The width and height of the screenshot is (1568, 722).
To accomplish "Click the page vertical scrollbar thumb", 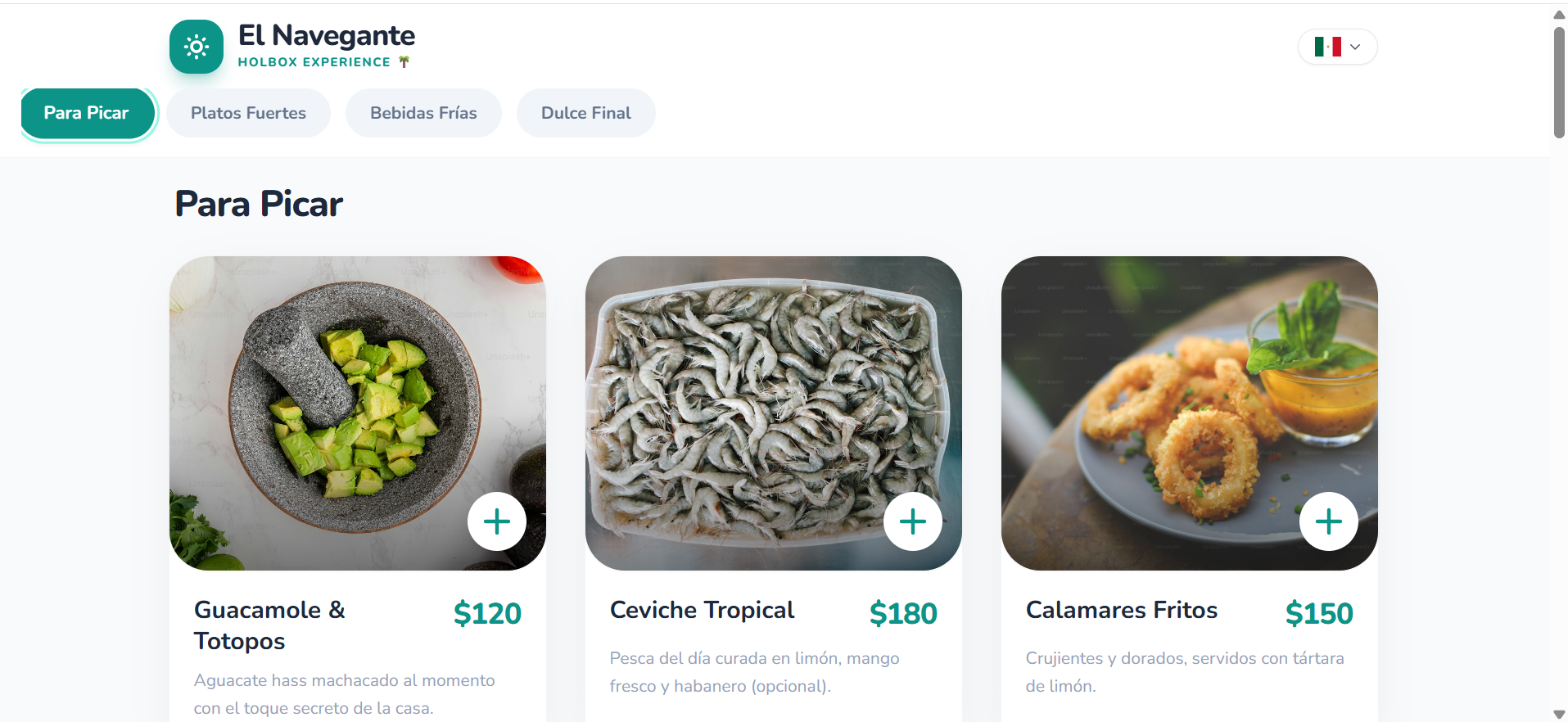I will (x=1559, y=82).
